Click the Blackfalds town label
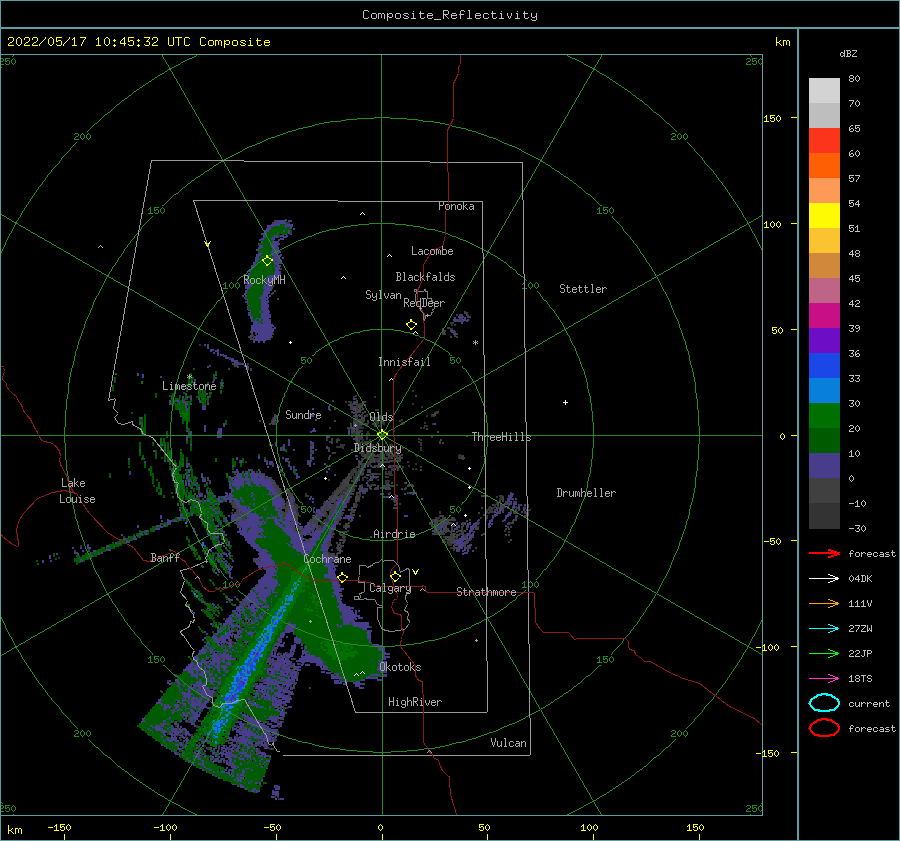This screenshot has height=841, width=900. [x=425, y=277]
